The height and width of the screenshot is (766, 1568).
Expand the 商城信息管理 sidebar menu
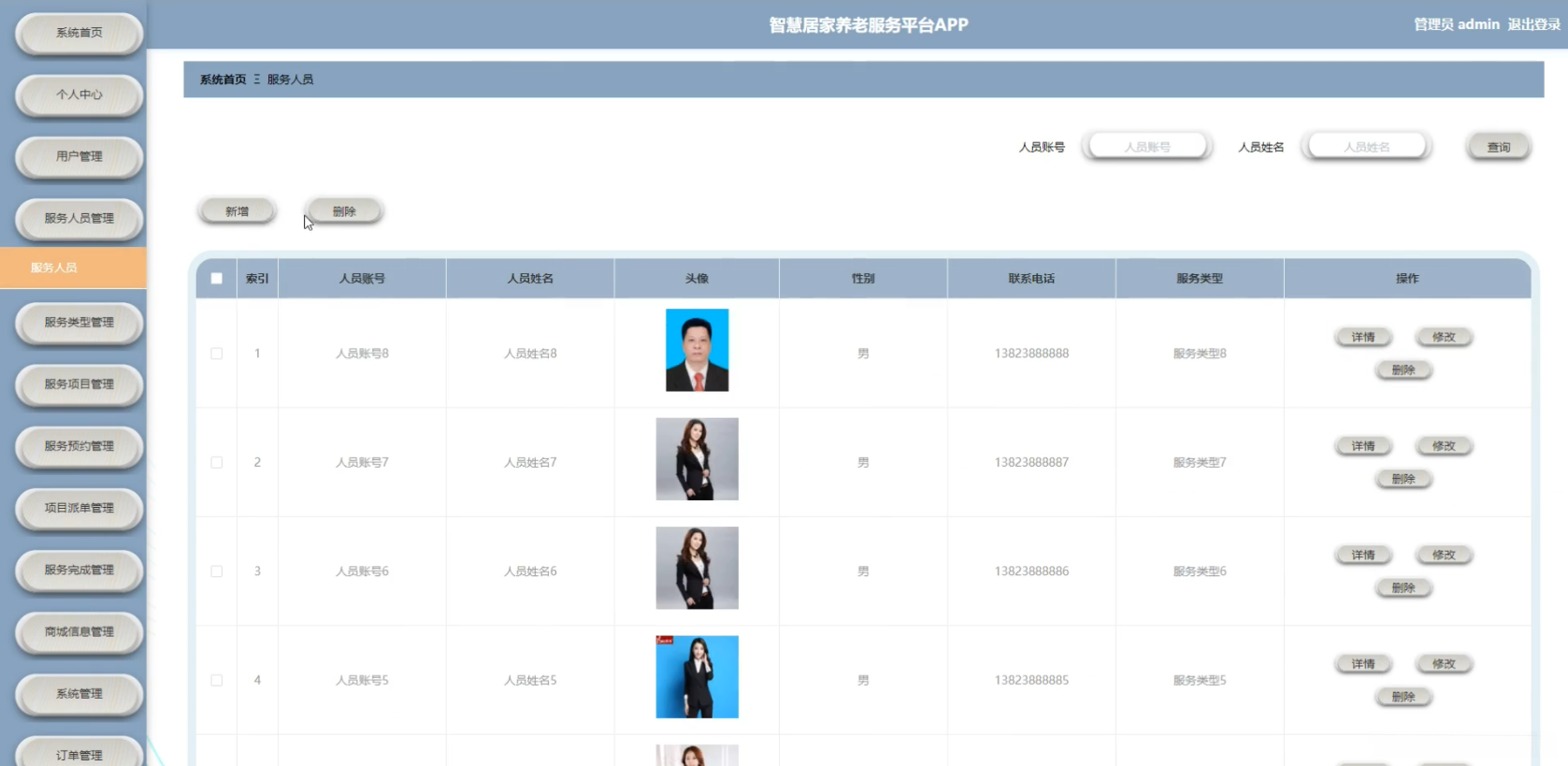point(79,632)
